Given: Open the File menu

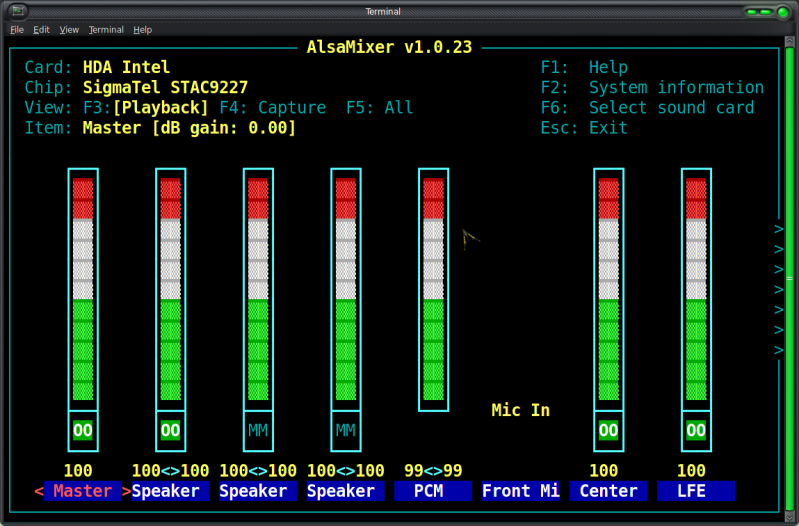Looking at the screenshot, I should coord(17,30).
